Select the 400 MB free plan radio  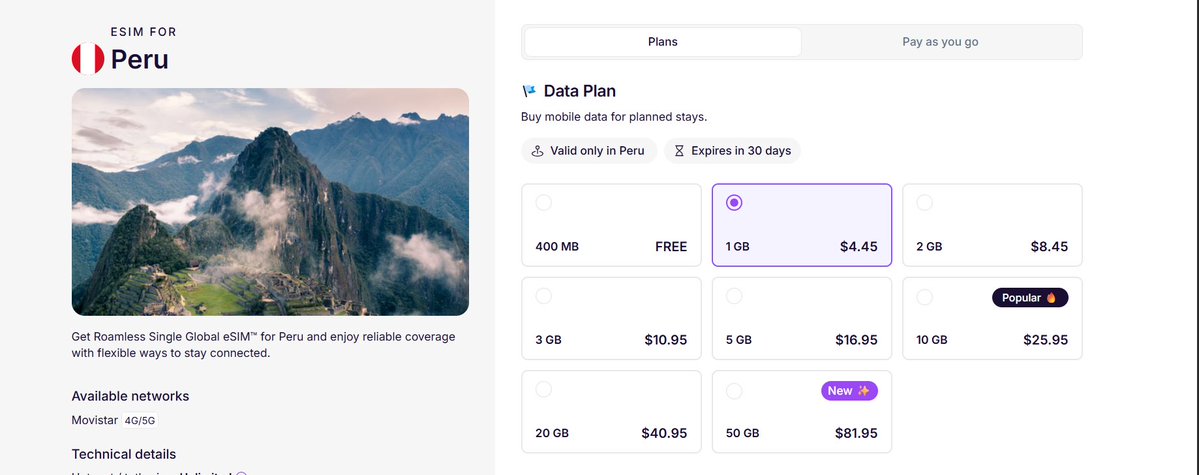[x=544, y=203]
